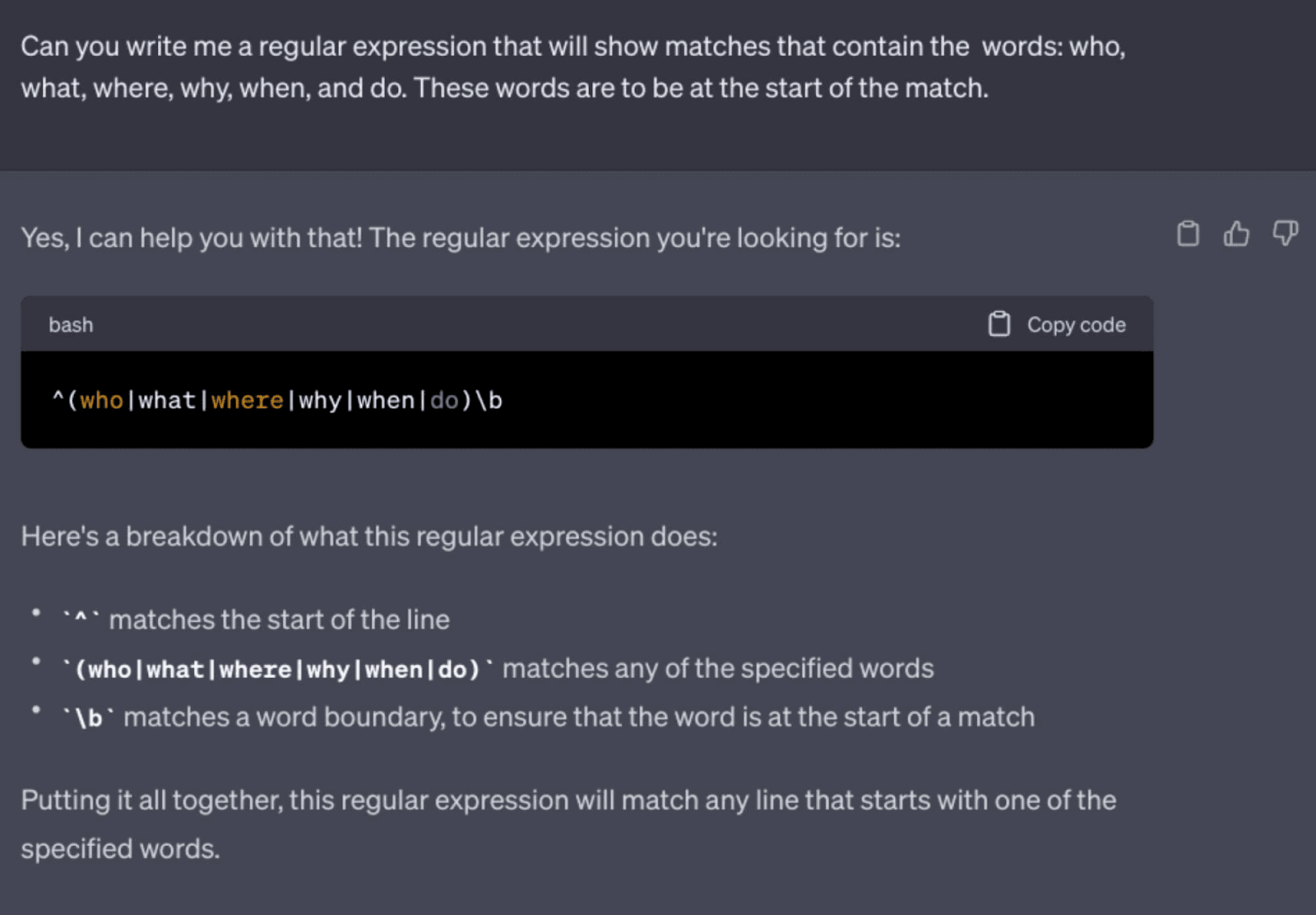Click the 'why' word in the code block
This screenshot has height=915, width=1316.
319,401
